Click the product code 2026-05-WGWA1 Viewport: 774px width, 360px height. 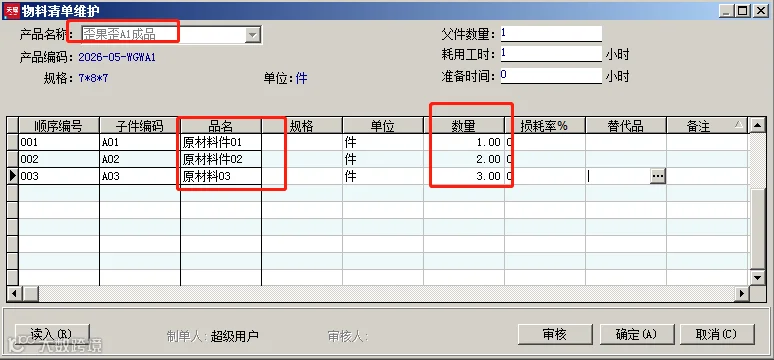click(117, 57)
